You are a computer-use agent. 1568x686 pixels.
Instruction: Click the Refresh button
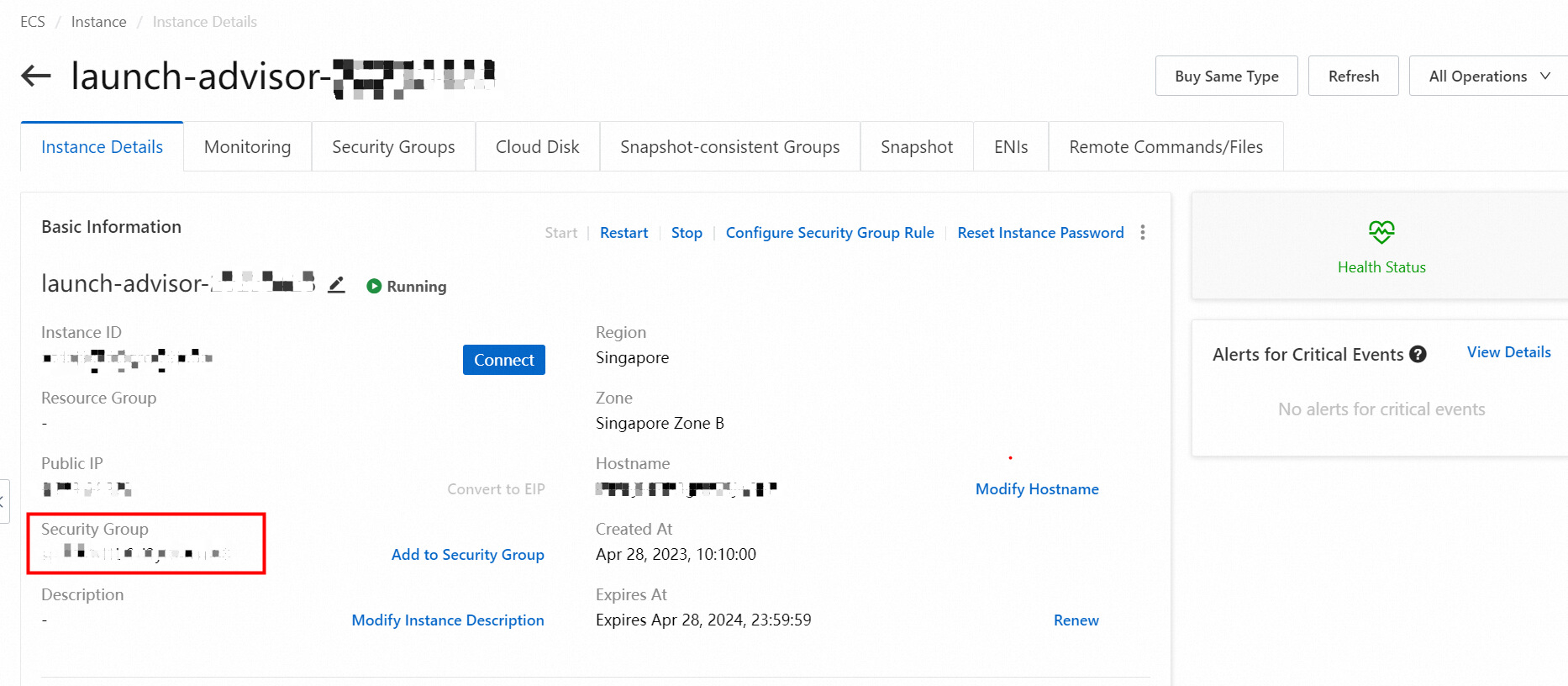click(x=1353, y=77)
